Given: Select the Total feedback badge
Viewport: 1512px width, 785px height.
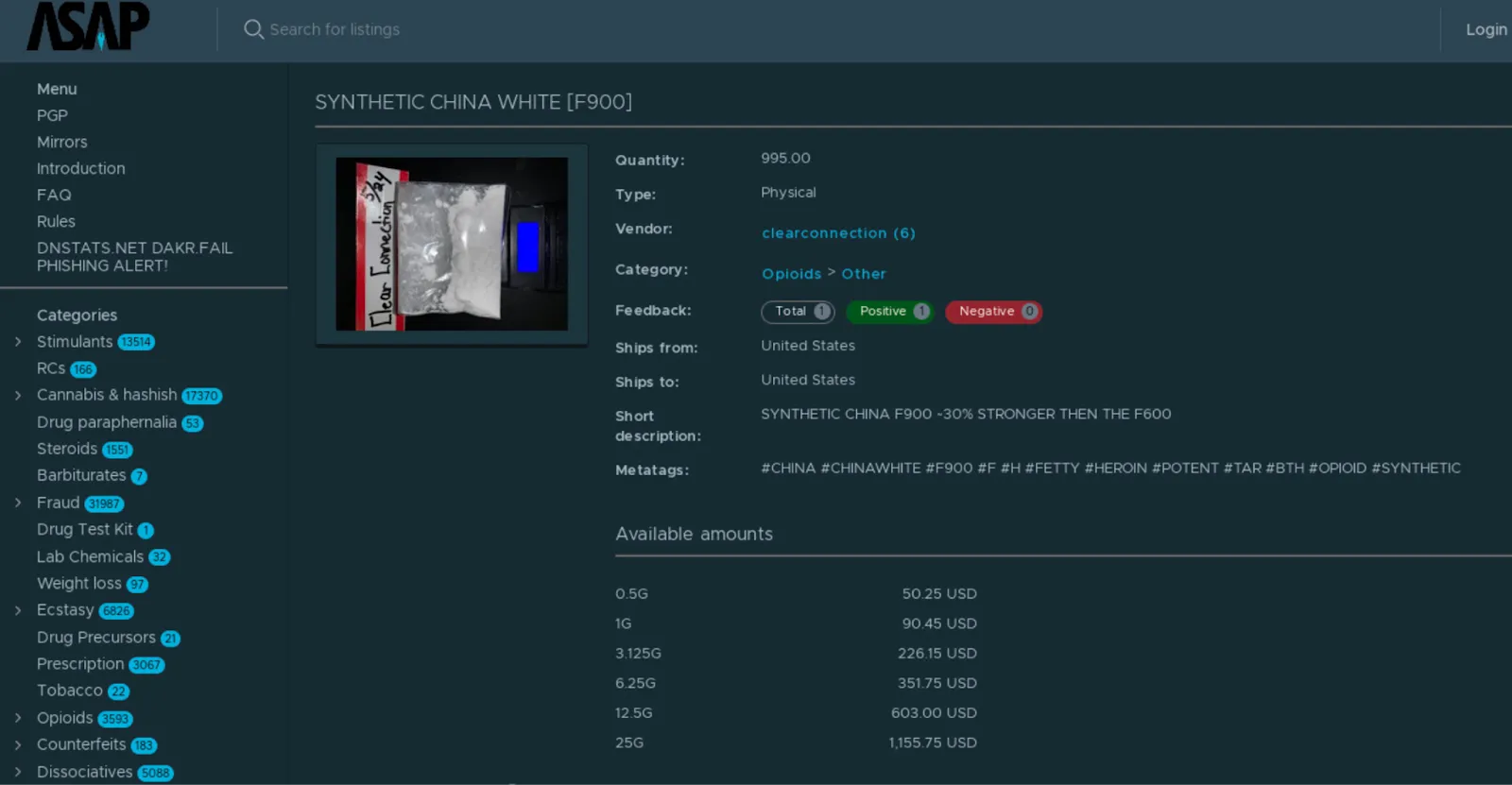Looking at the screenshot, I should click(x=798, y=312).
